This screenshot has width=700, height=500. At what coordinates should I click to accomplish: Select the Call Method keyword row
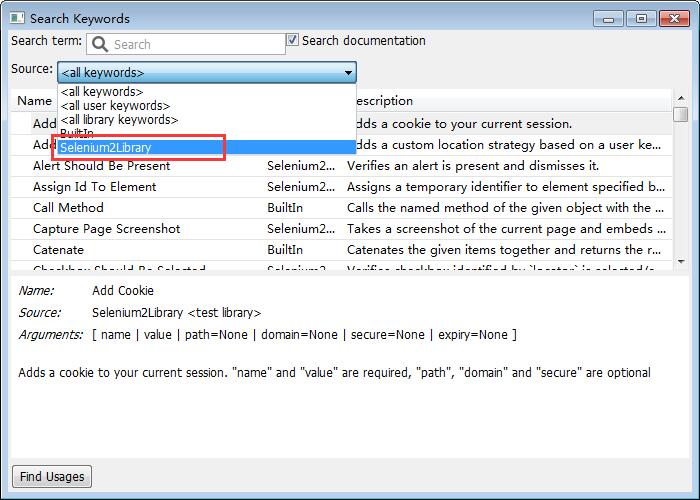pyautogui.click(x=341, y=208)
